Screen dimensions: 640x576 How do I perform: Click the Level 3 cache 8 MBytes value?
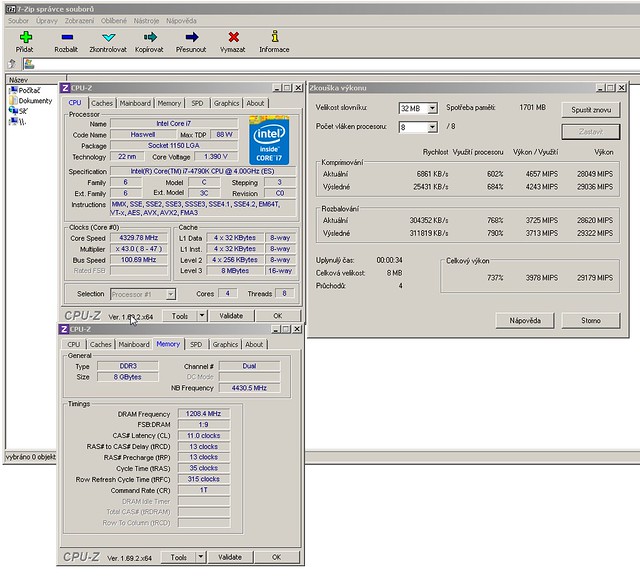235,271
